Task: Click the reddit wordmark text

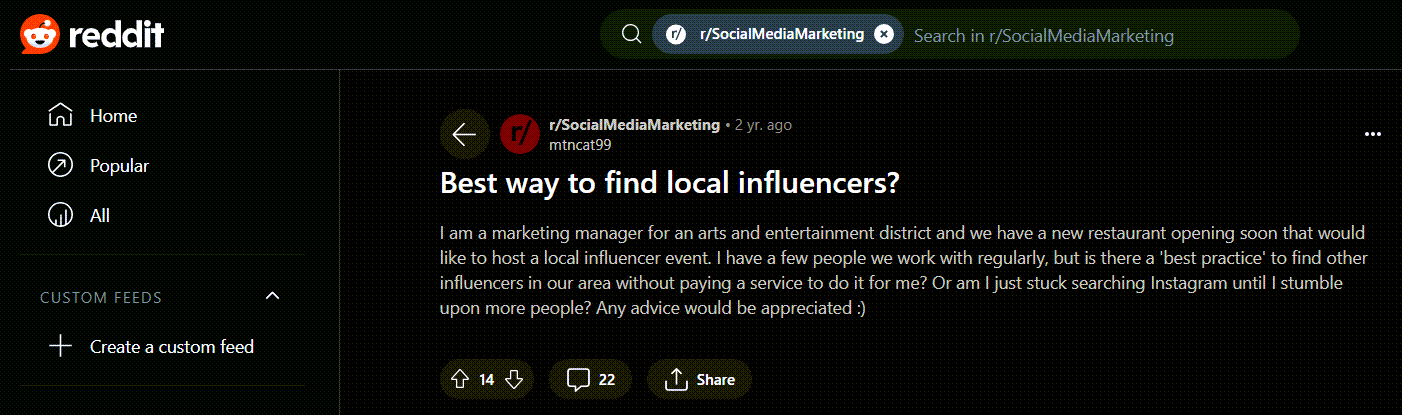Action: (116, 35)
